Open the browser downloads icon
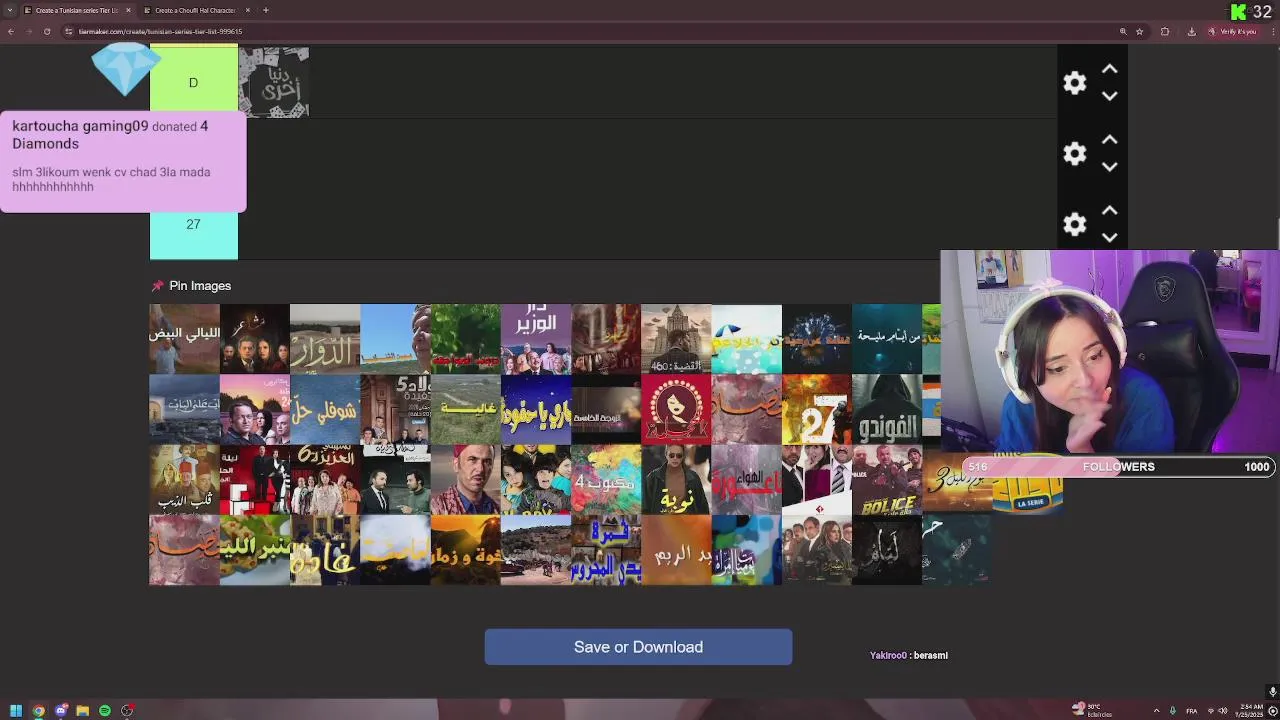 [x=1191, y=31]
